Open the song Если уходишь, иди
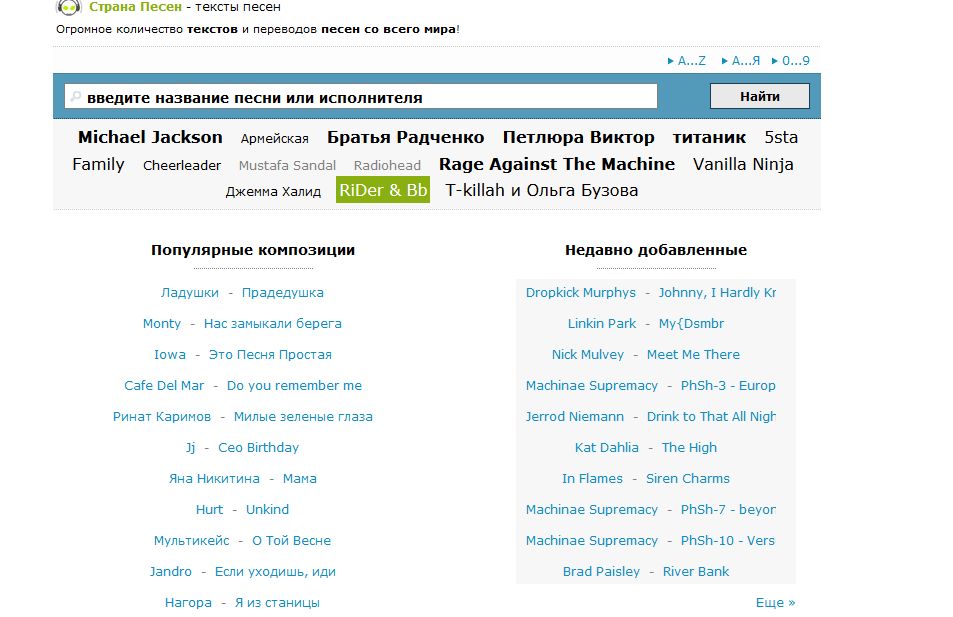 (x=275, y=571)
